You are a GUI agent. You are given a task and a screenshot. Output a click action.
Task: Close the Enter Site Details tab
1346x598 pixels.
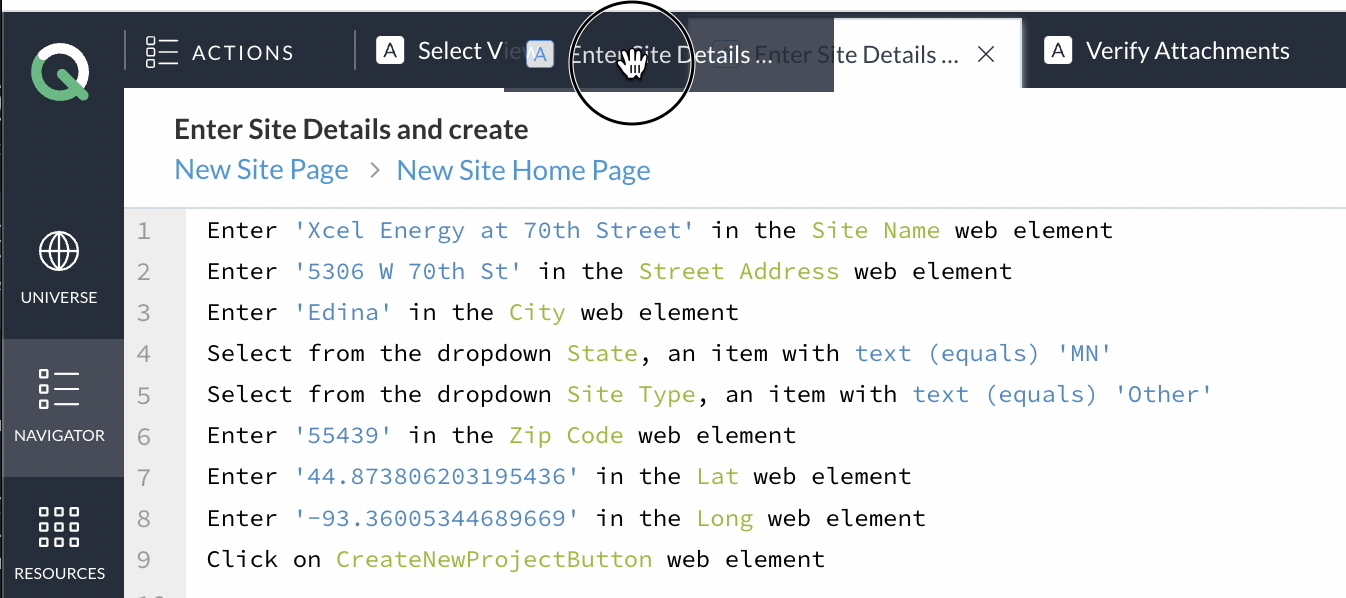986,55
